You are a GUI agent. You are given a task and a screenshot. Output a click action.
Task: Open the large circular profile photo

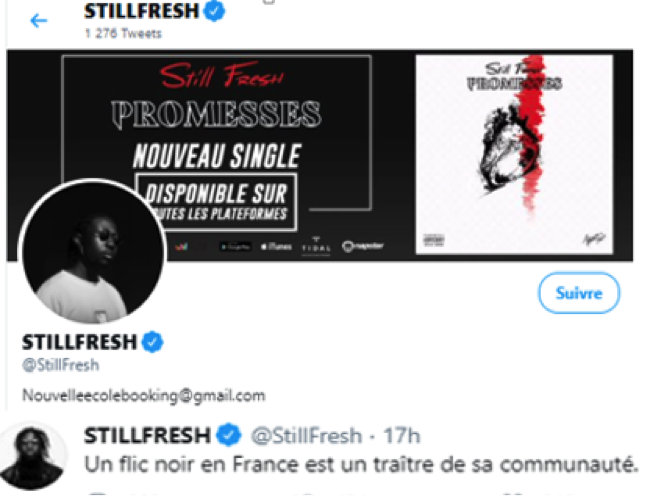coord(92,251)
